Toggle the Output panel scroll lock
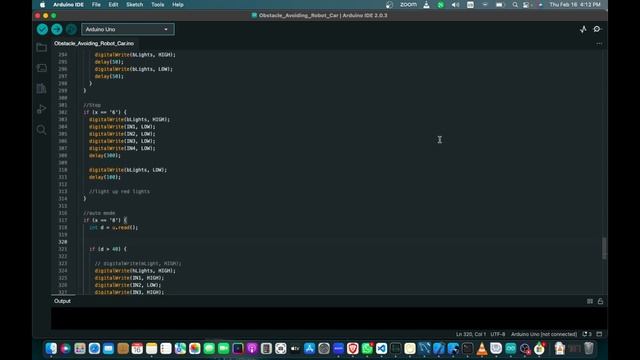Screen dimensions: 640x360 600,301
